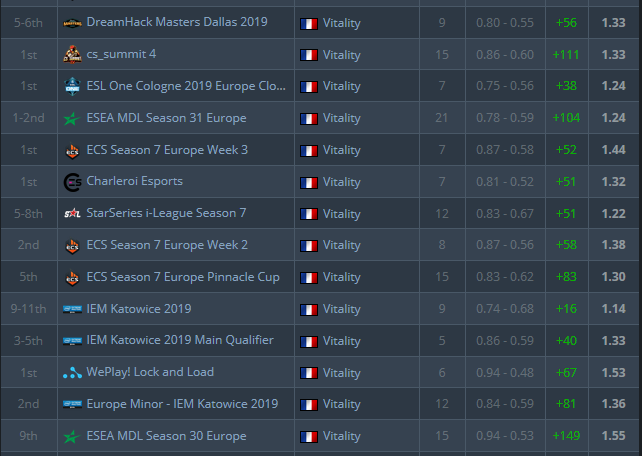Click Vitality team in WePlay! Lock and Load row

pos(342,373)
